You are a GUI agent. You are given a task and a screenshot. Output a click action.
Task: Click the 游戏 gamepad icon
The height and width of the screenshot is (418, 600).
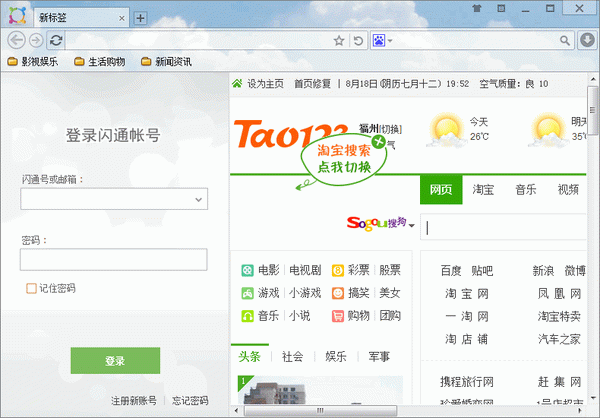[247, 294]
